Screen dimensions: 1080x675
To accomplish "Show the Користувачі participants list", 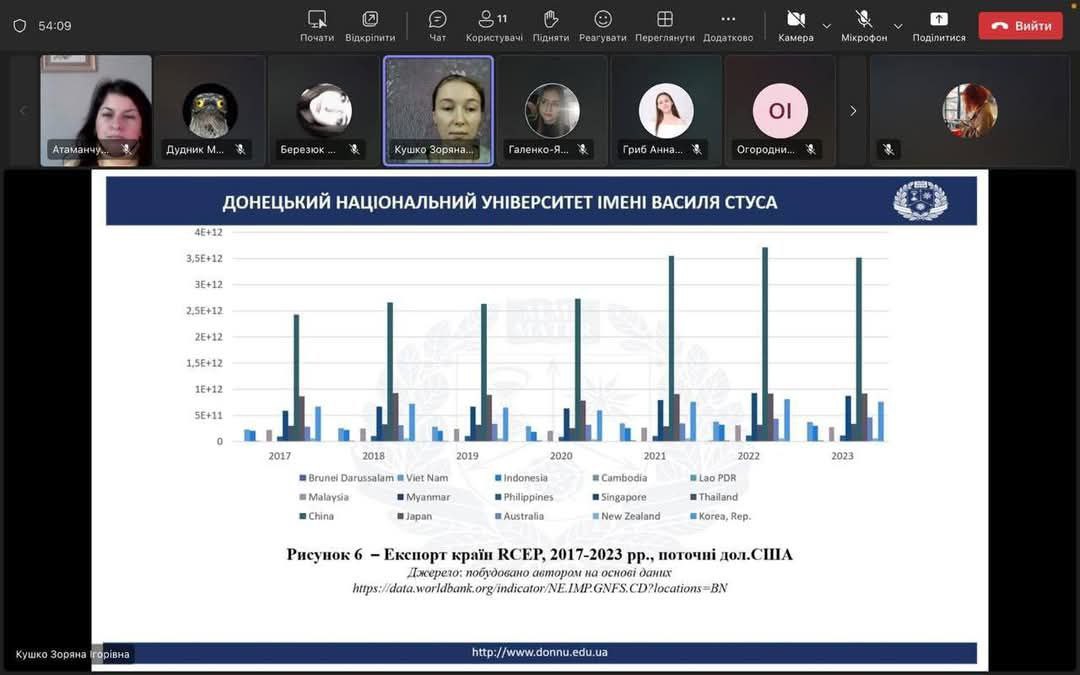I will pos(494,26).
